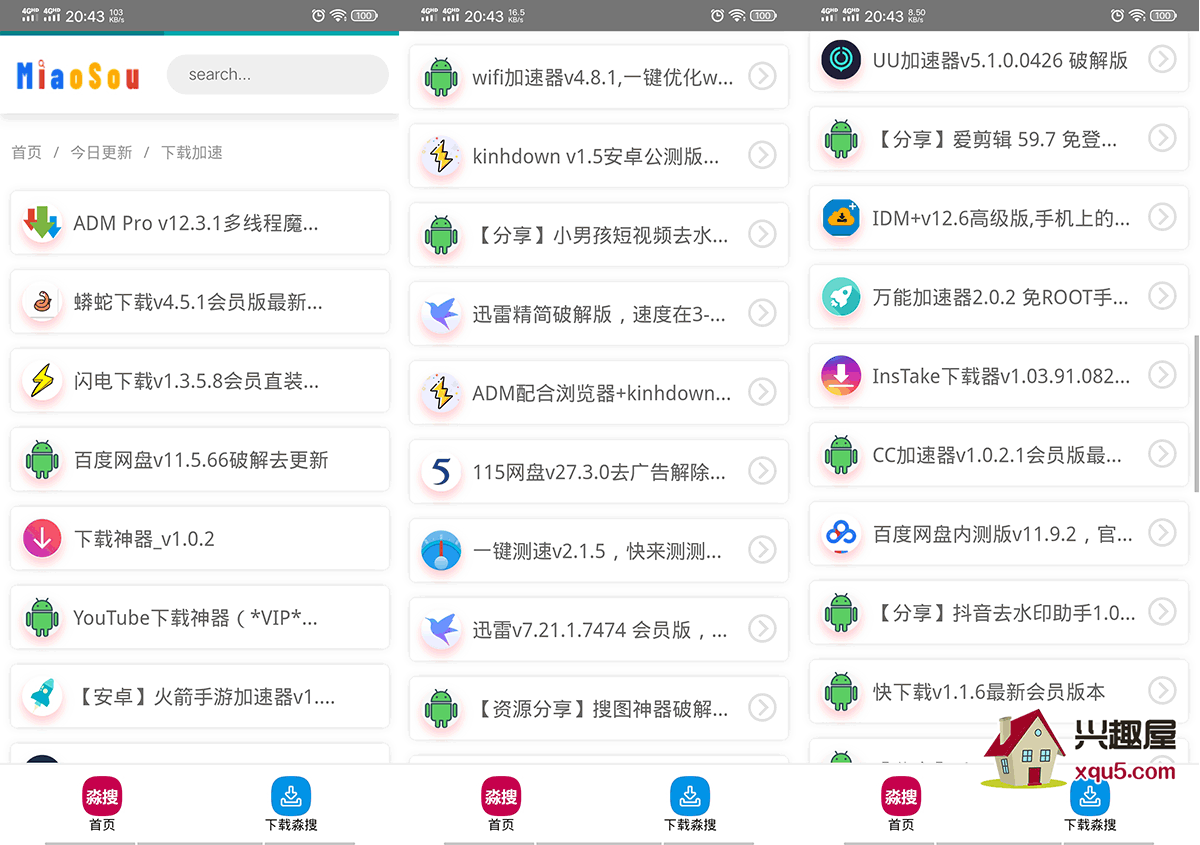Tap the 蟒蛇下载 snake app icon
The image size is (1200, 845).
[42, 302]
